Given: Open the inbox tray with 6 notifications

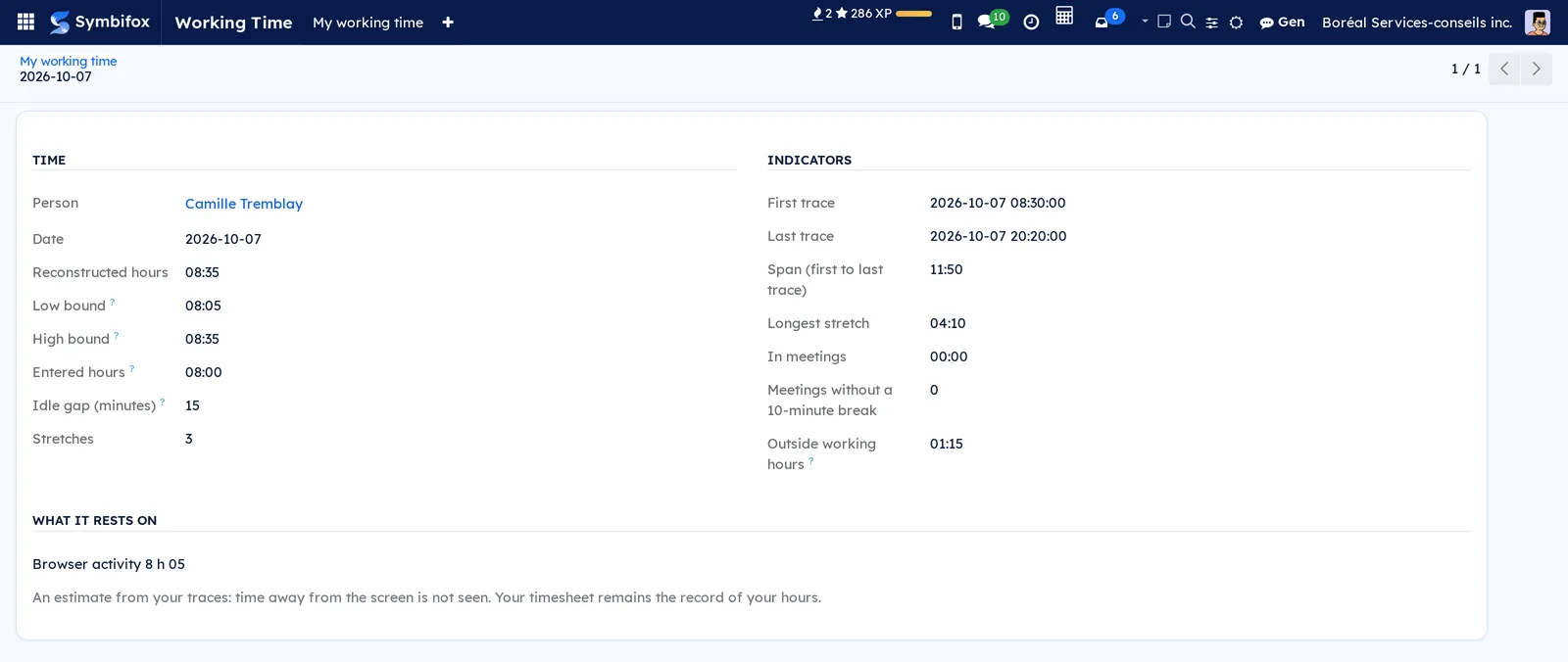Looking at the screenshot, I should 1108,20.
